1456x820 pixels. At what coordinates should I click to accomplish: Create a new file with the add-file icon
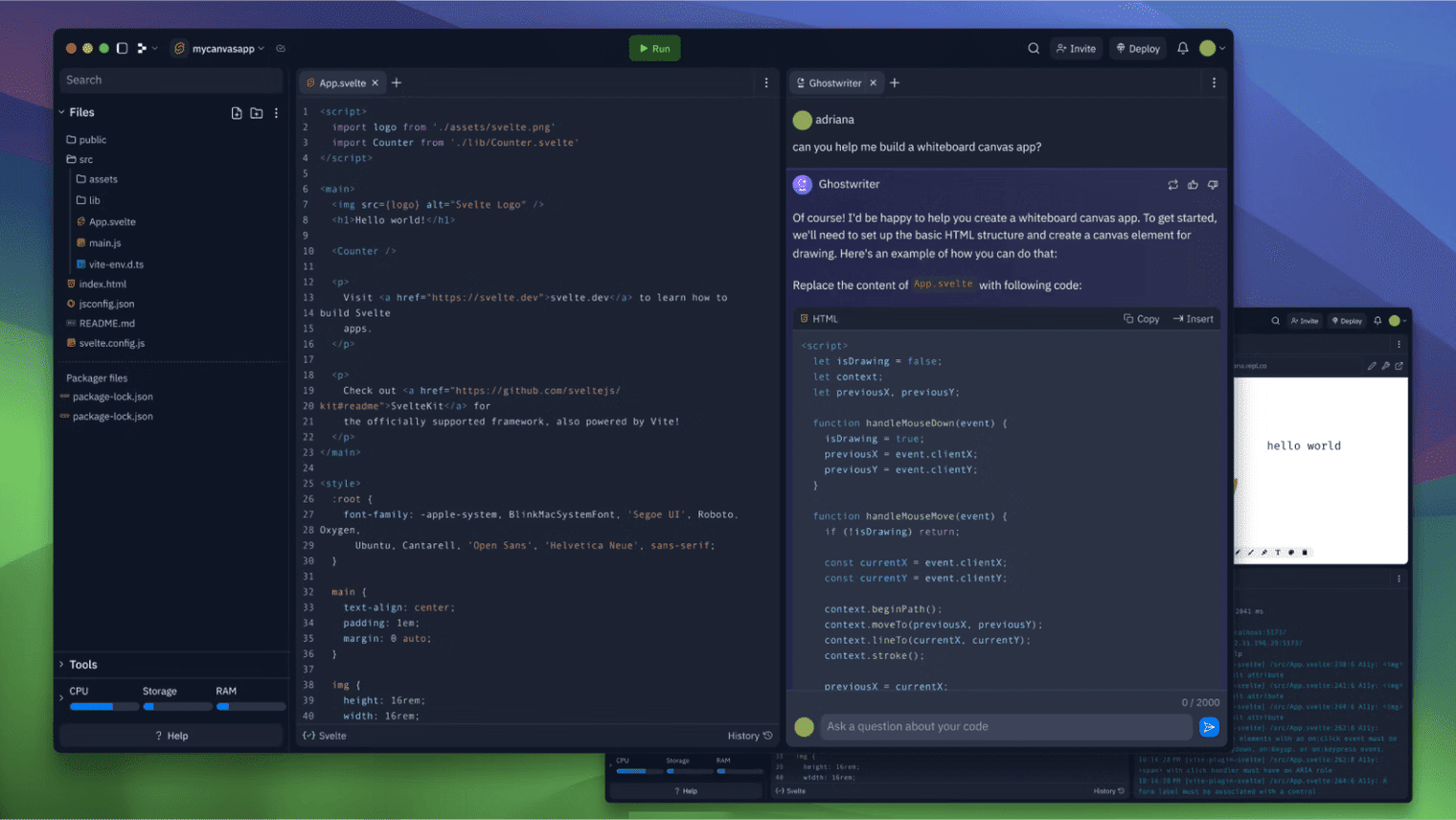(237, 113)
